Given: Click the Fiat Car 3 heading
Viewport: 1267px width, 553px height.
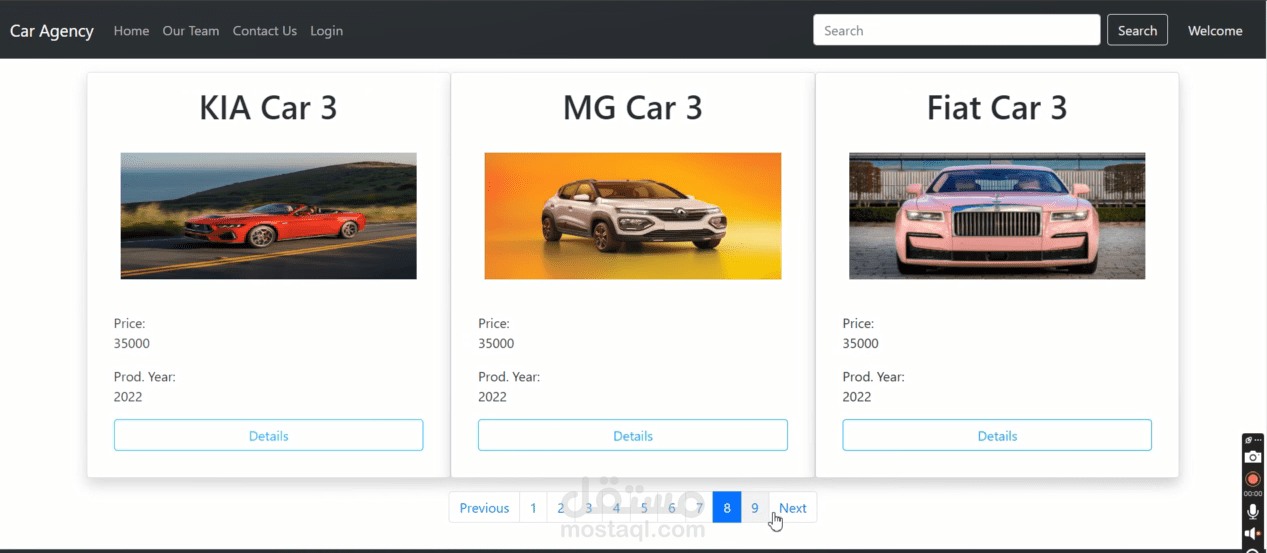Looking at the screenshot, I should click(x=997, y=108).
